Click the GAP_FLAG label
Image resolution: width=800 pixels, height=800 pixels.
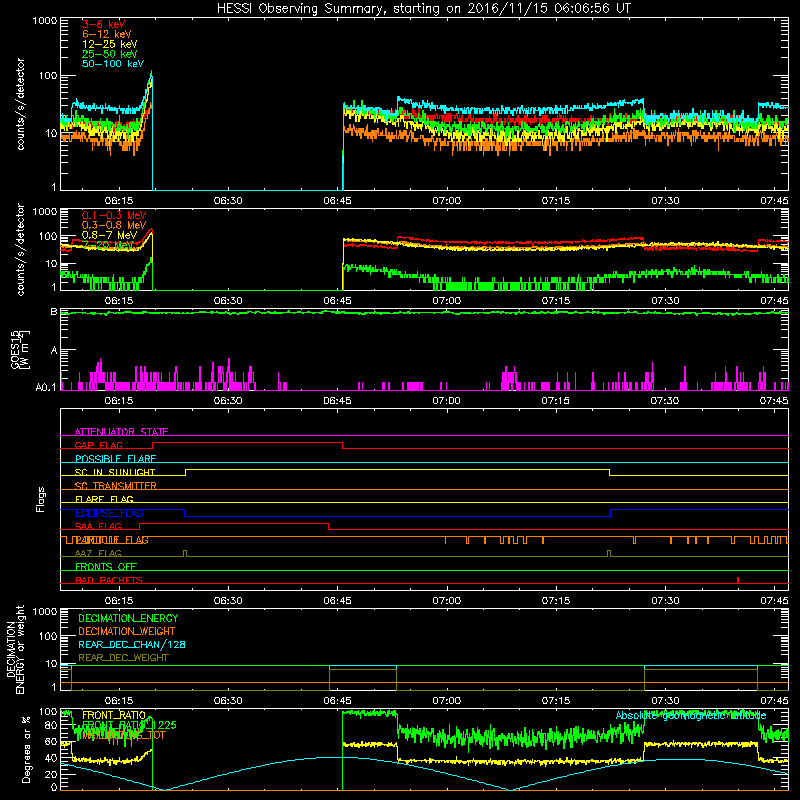pos(98,445)
